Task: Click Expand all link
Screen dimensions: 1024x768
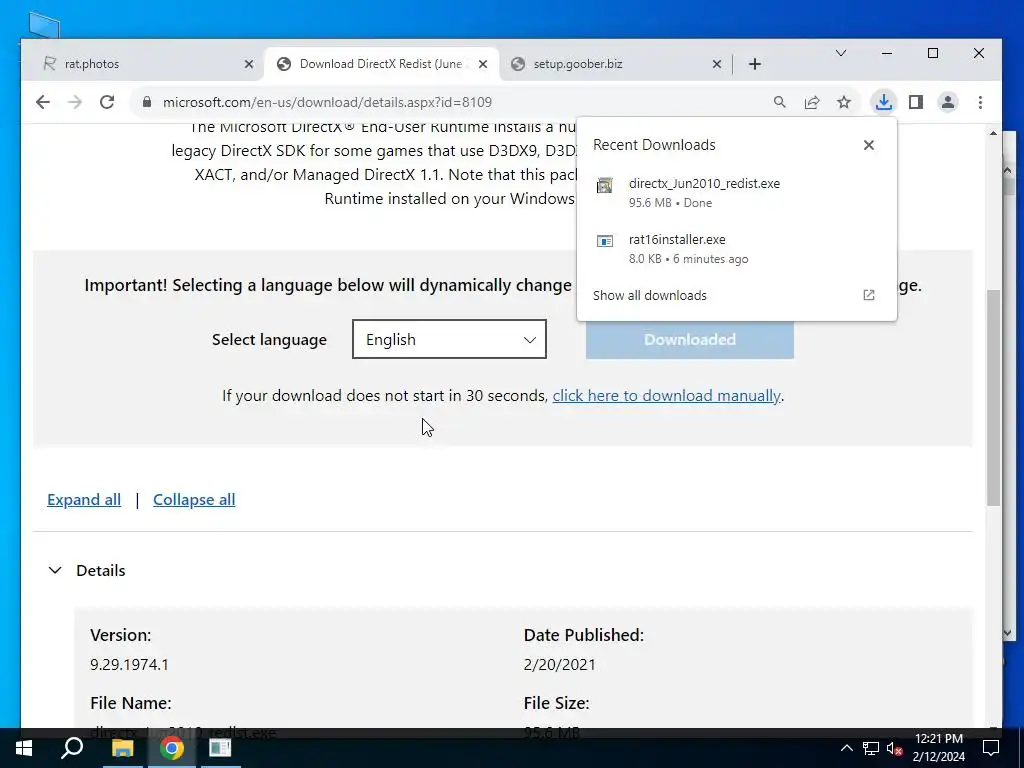Action: pyautogui.click(x=84, y=500)
